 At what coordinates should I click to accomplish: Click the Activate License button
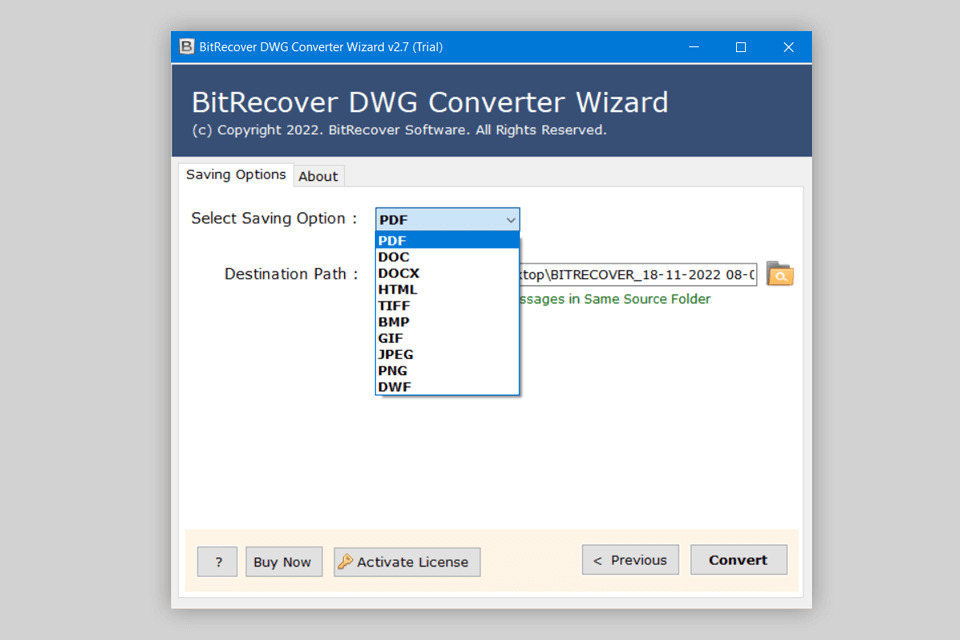tap(407, 562)
